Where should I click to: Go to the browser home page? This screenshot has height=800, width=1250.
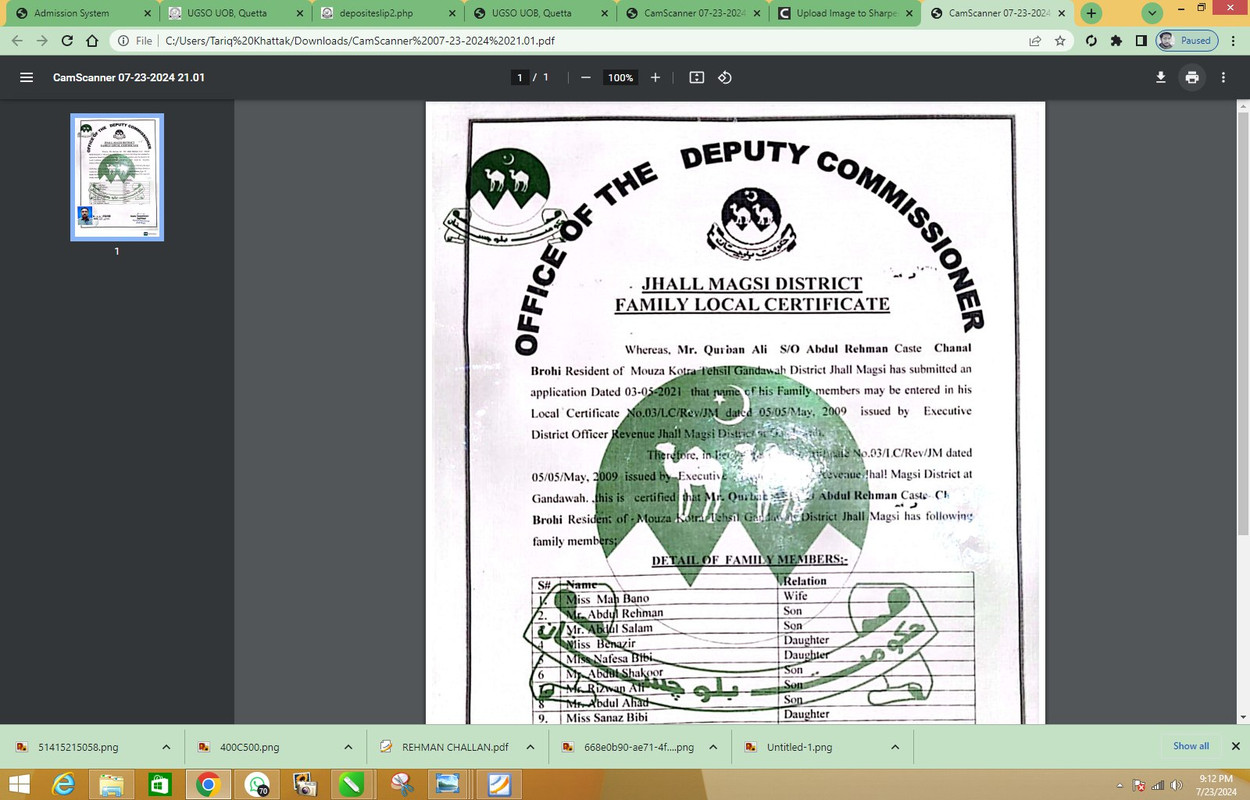click(92, 41)
